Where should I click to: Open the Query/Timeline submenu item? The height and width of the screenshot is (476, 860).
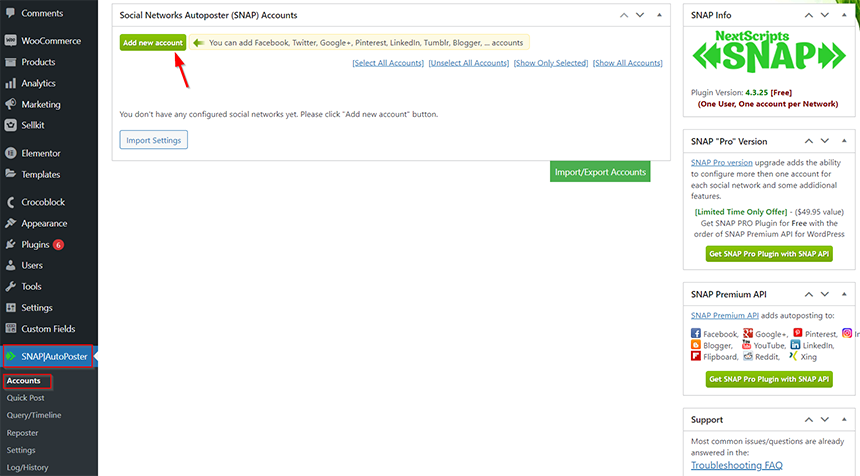[34, 415]
